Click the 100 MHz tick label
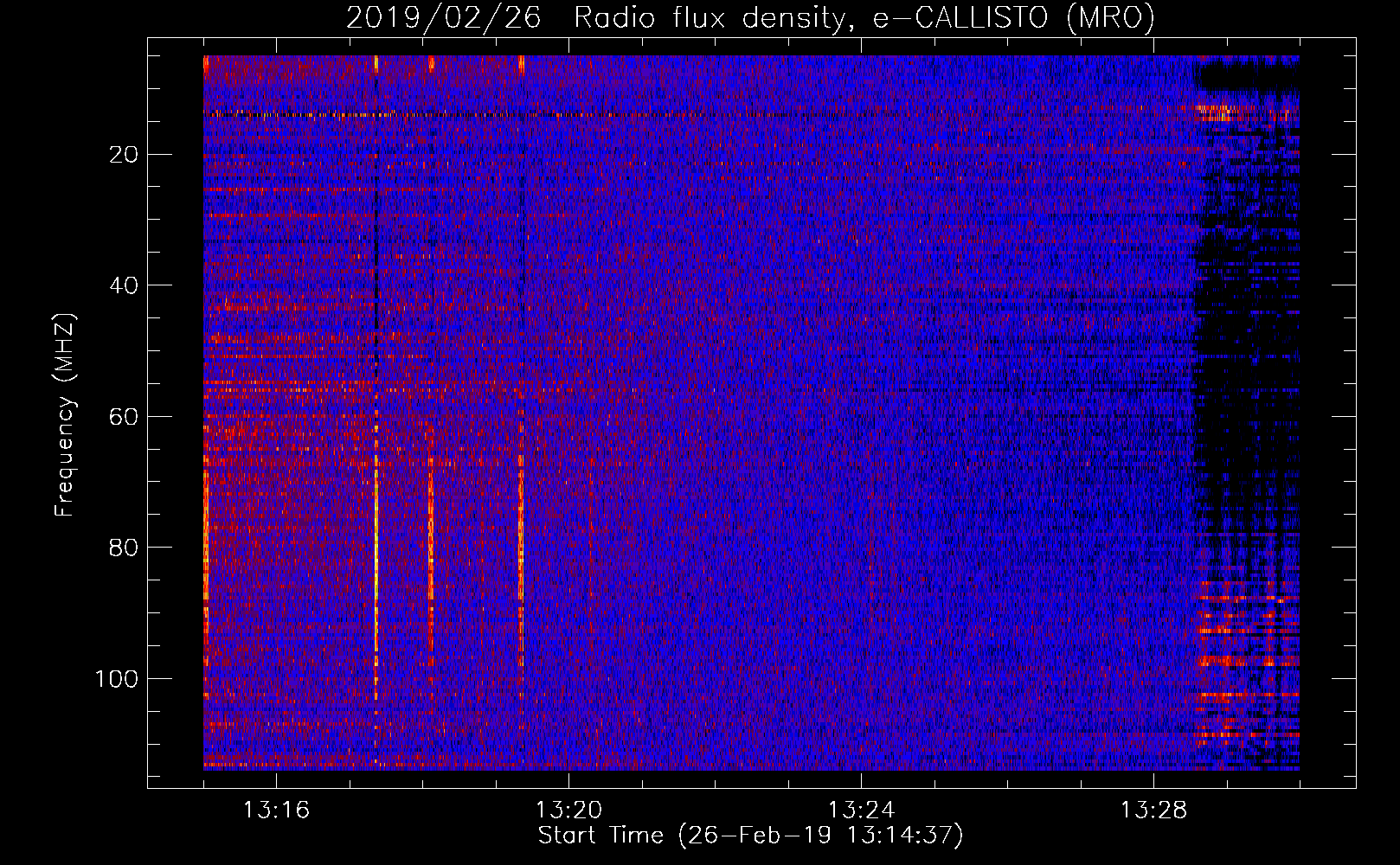The image size is (1400, 865). (x=117, y=679)
